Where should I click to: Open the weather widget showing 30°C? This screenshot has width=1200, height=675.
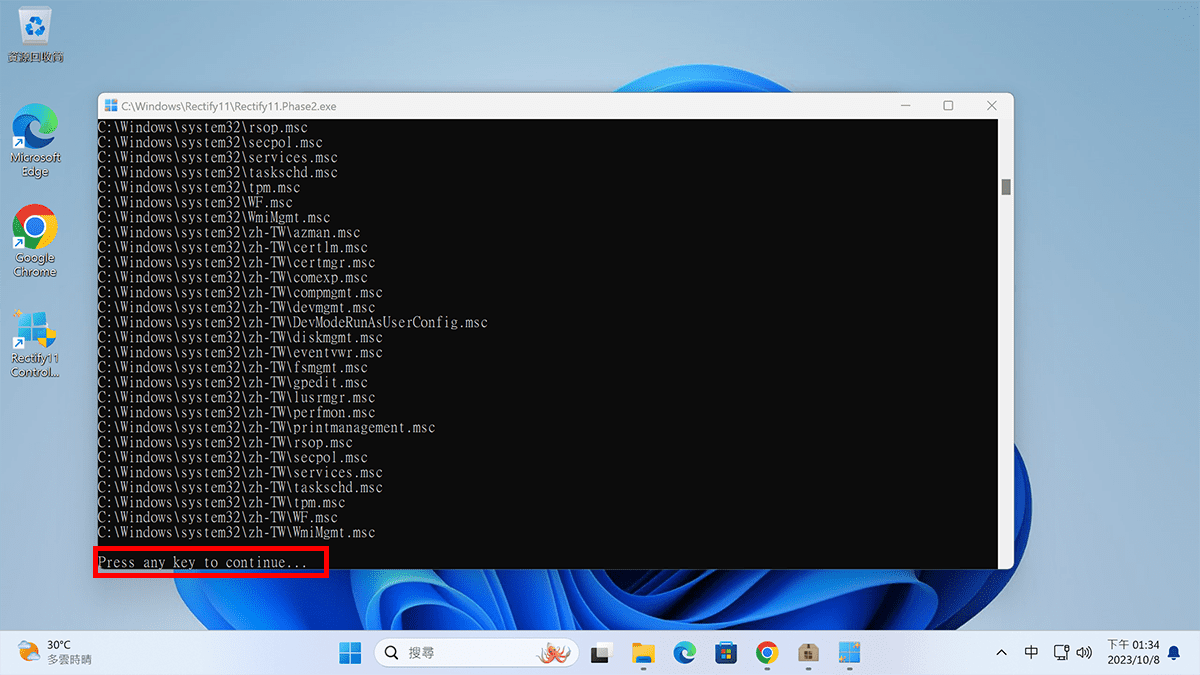55,653
